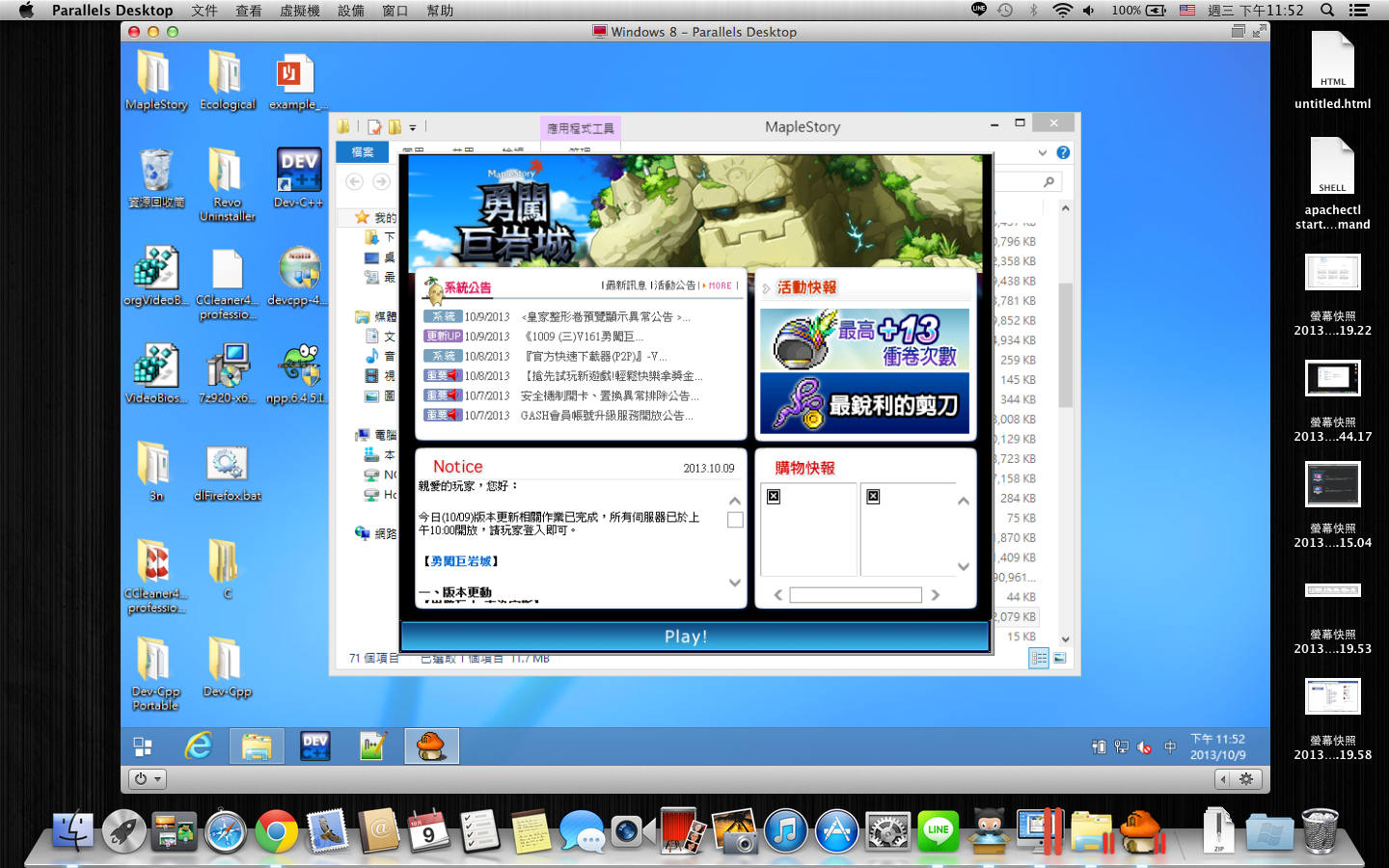Screen dimensions: 1389x868
Task: Select the 應用程式工具 contextual ribbon tab
Action: [x=581, y=128]
